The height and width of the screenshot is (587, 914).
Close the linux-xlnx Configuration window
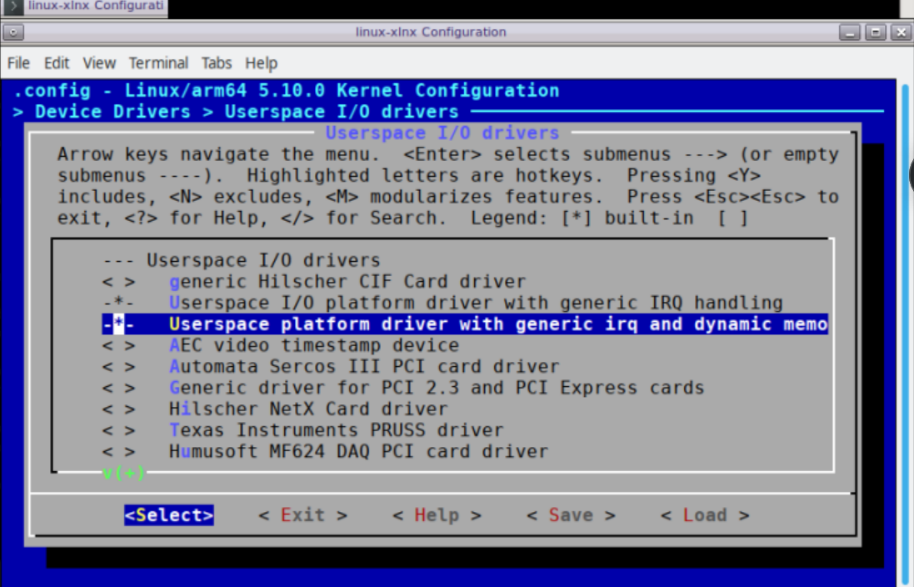point(901,32)
